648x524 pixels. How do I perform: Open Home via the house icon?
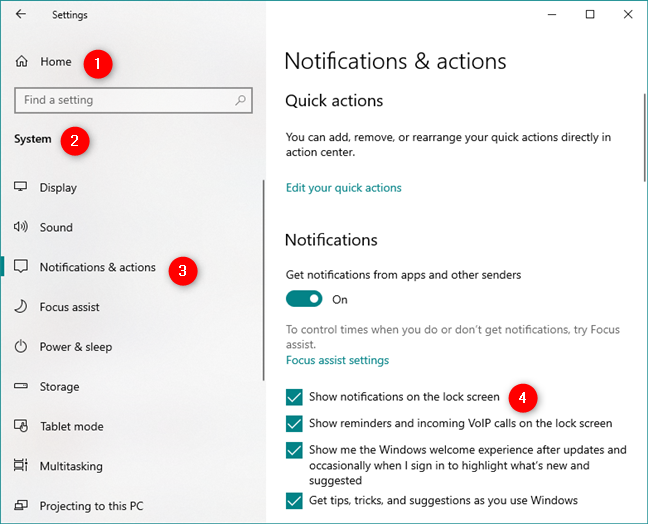point(22,62)
